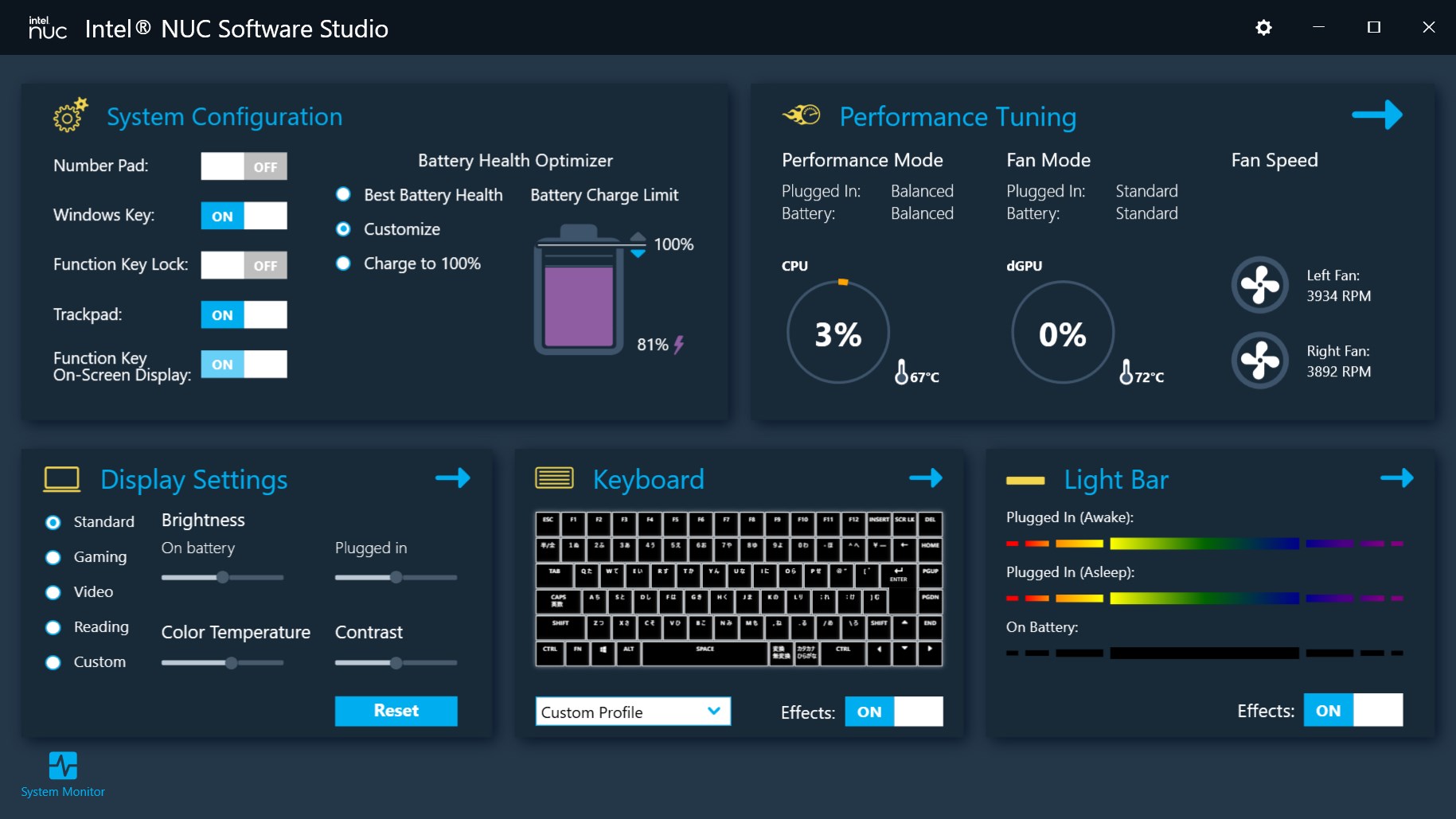Click the Fan Speed label
This screenshot has height=819, width=1456.
click(1274, 160)
